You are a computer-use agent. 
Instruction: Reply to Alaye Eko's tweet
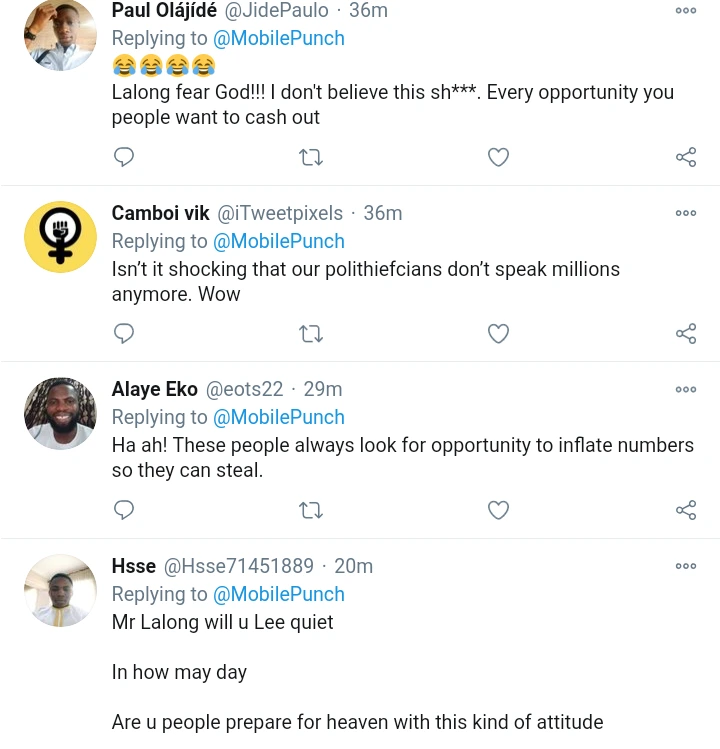coord(124,510)
